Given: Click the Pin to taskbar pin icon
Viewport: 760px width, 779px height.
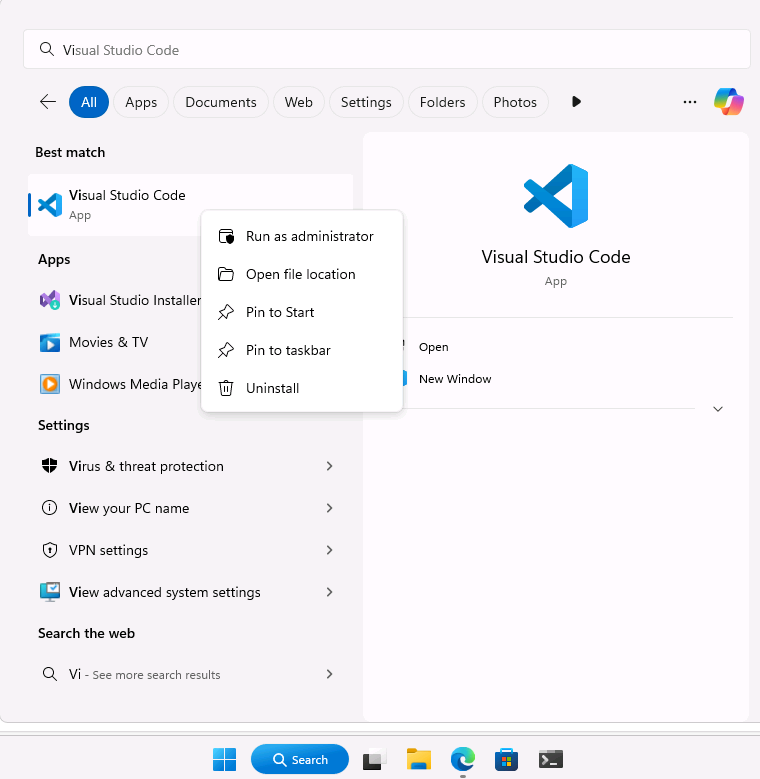Looking at the screenshot, I should pos(226,350).
